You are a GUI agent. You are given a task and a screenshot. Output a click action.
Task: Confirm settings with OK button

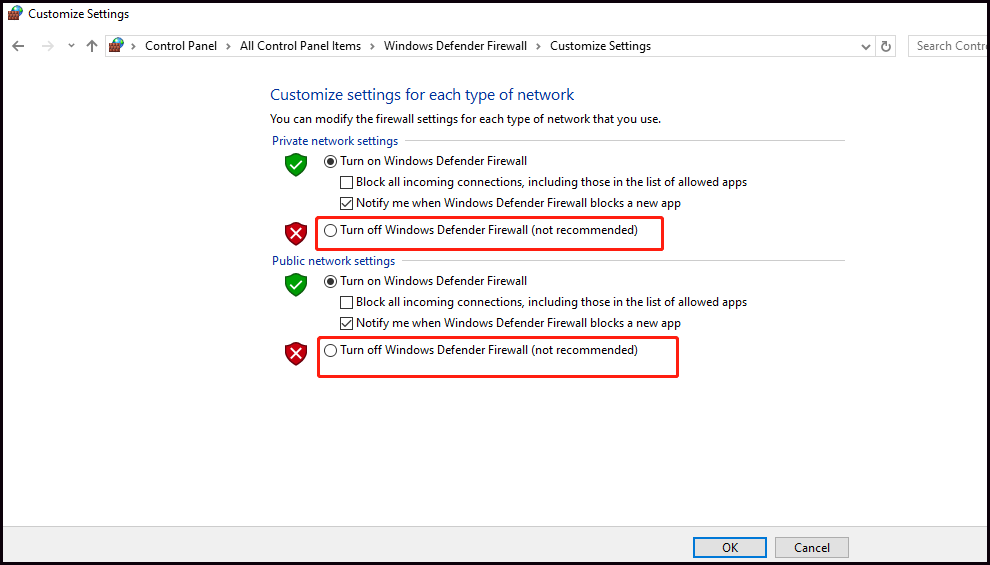point(730,547)
